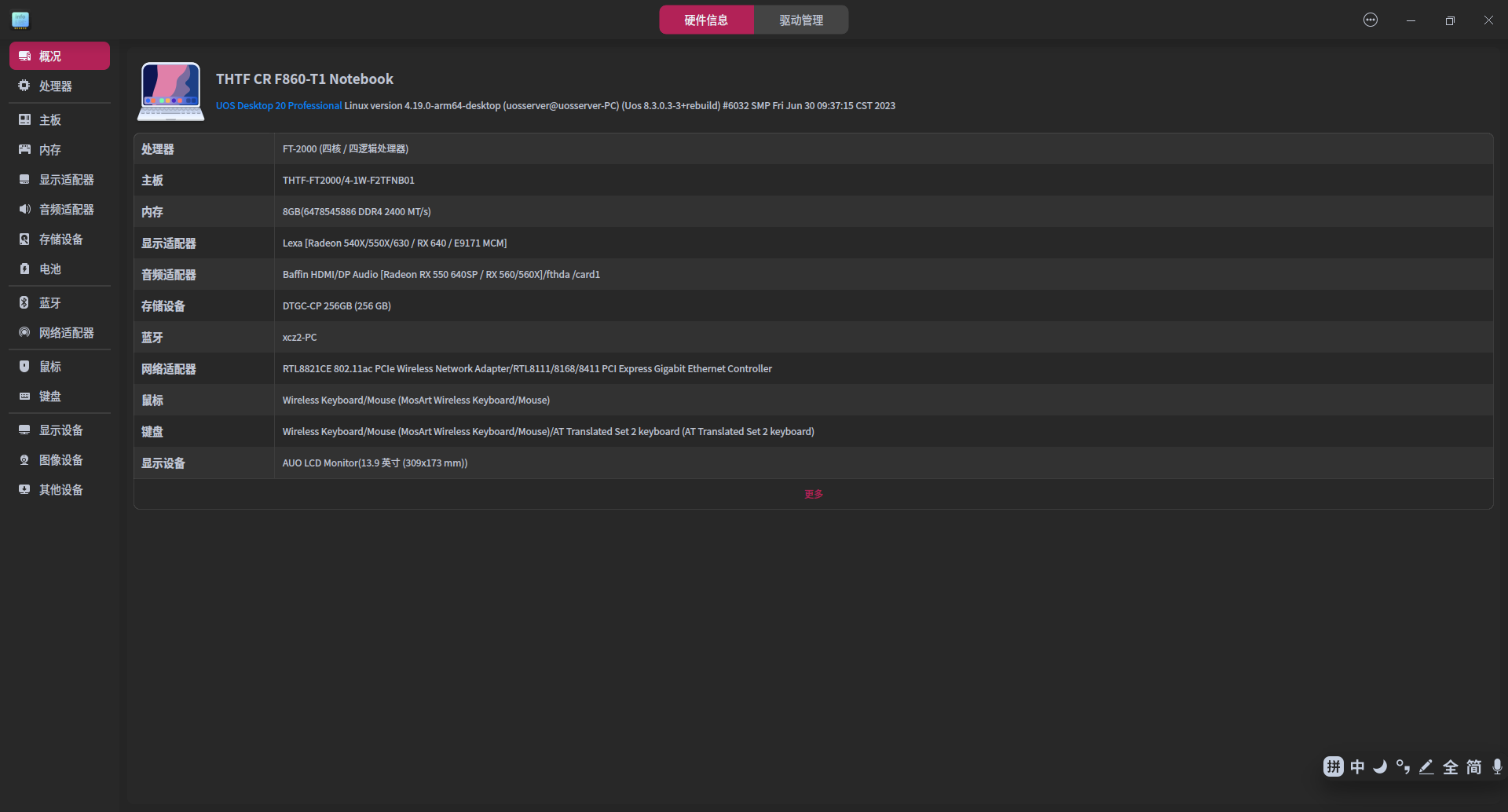Select the 概况 overview sidebar icon

coord(24,57)
